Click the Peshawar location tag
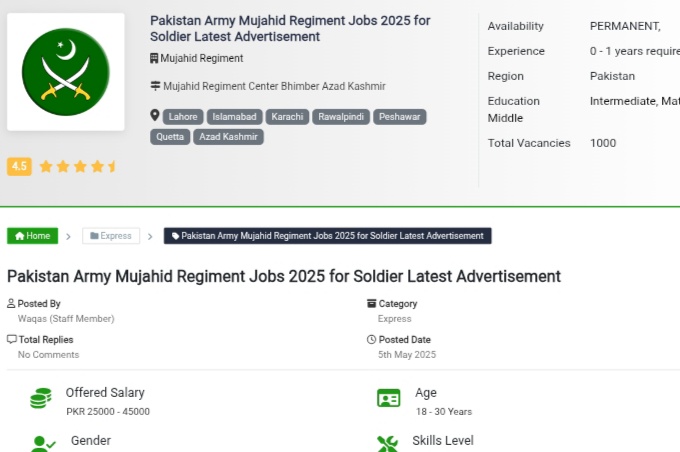Viewport: 680px width, 452px height. pyautogui.click(x=400, y=117)
